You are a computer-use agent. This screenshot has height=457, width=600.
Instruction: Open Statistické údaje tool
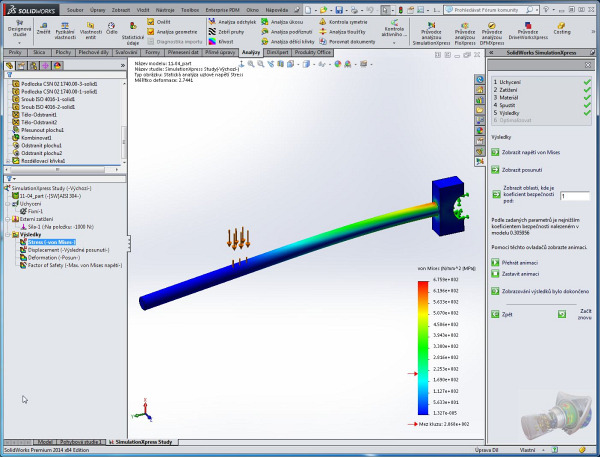132,33
